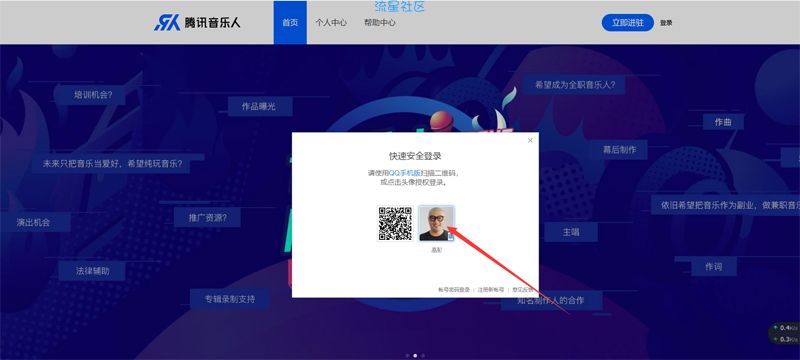Click the 专辑录制支持 tag
Image resolution: width=800 pixels, height=360 pixels.
tap(230, 299)
